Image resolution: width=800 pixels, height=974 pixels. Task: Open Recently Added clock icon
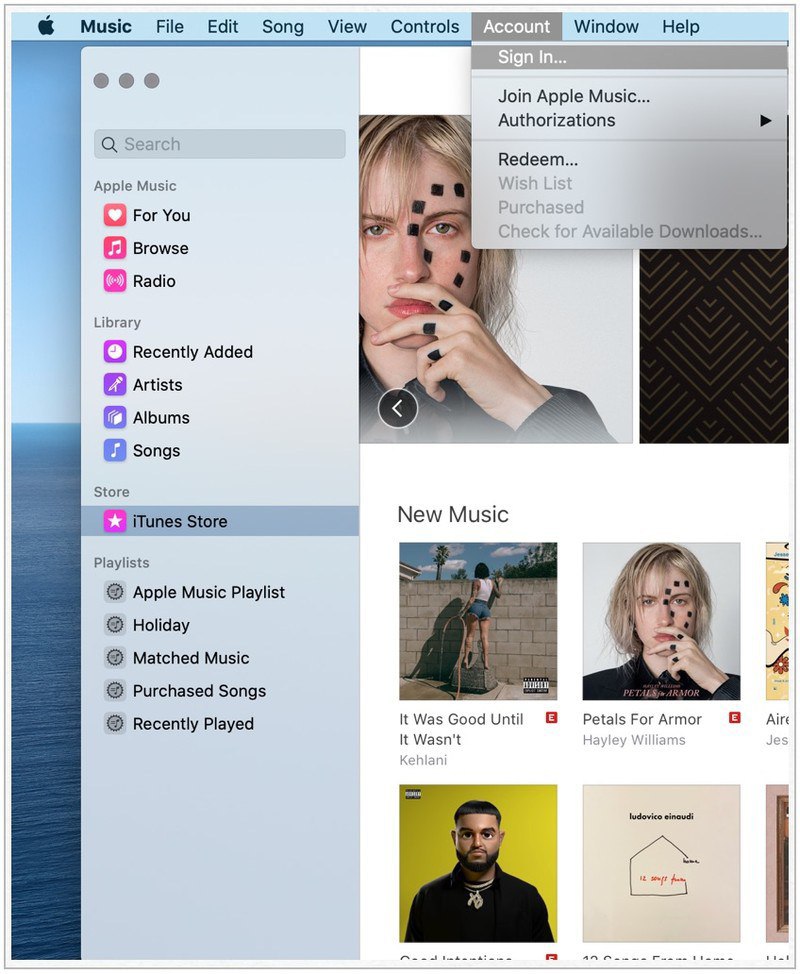click(x=115, y=352)
